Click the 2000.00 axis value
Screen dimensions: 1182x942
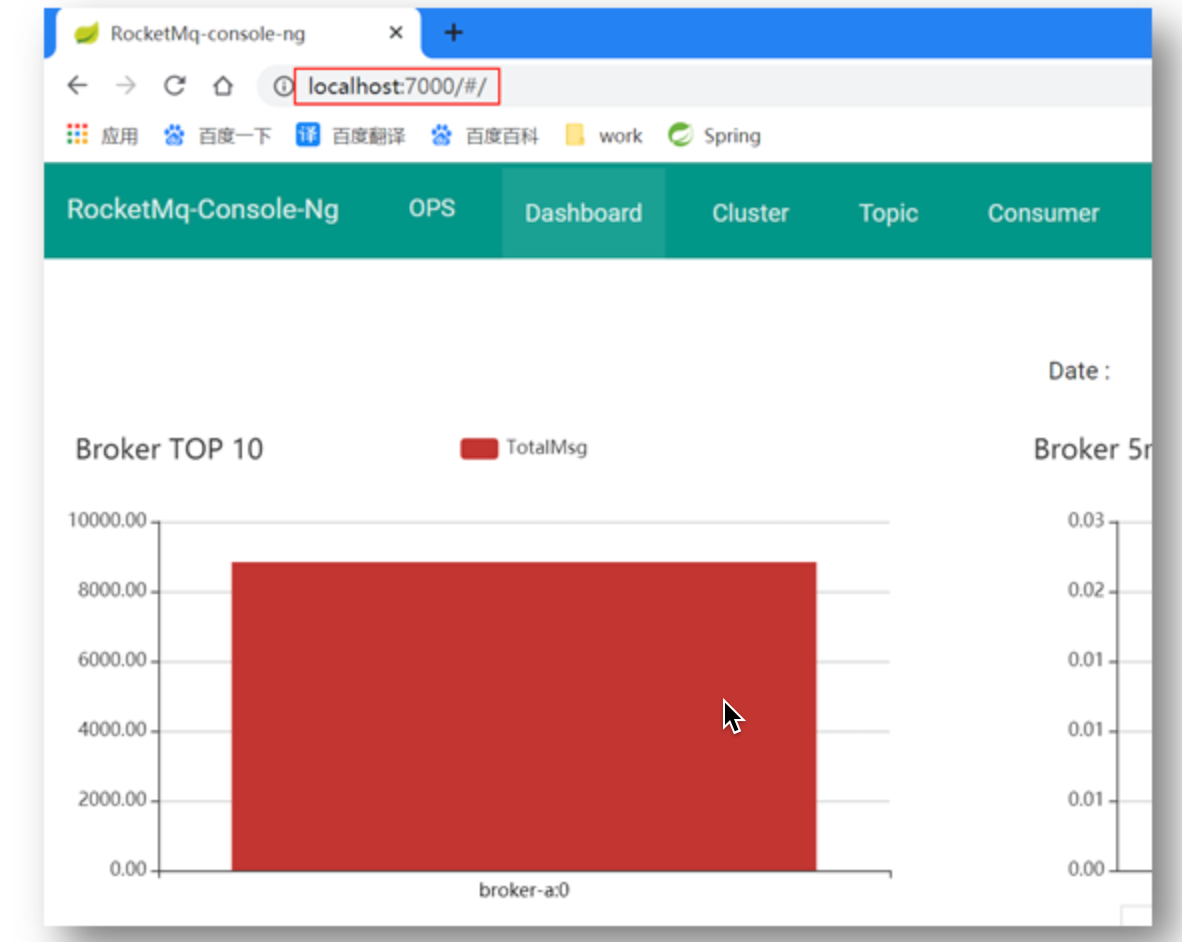pyautogui.click(x=112, y=799)
